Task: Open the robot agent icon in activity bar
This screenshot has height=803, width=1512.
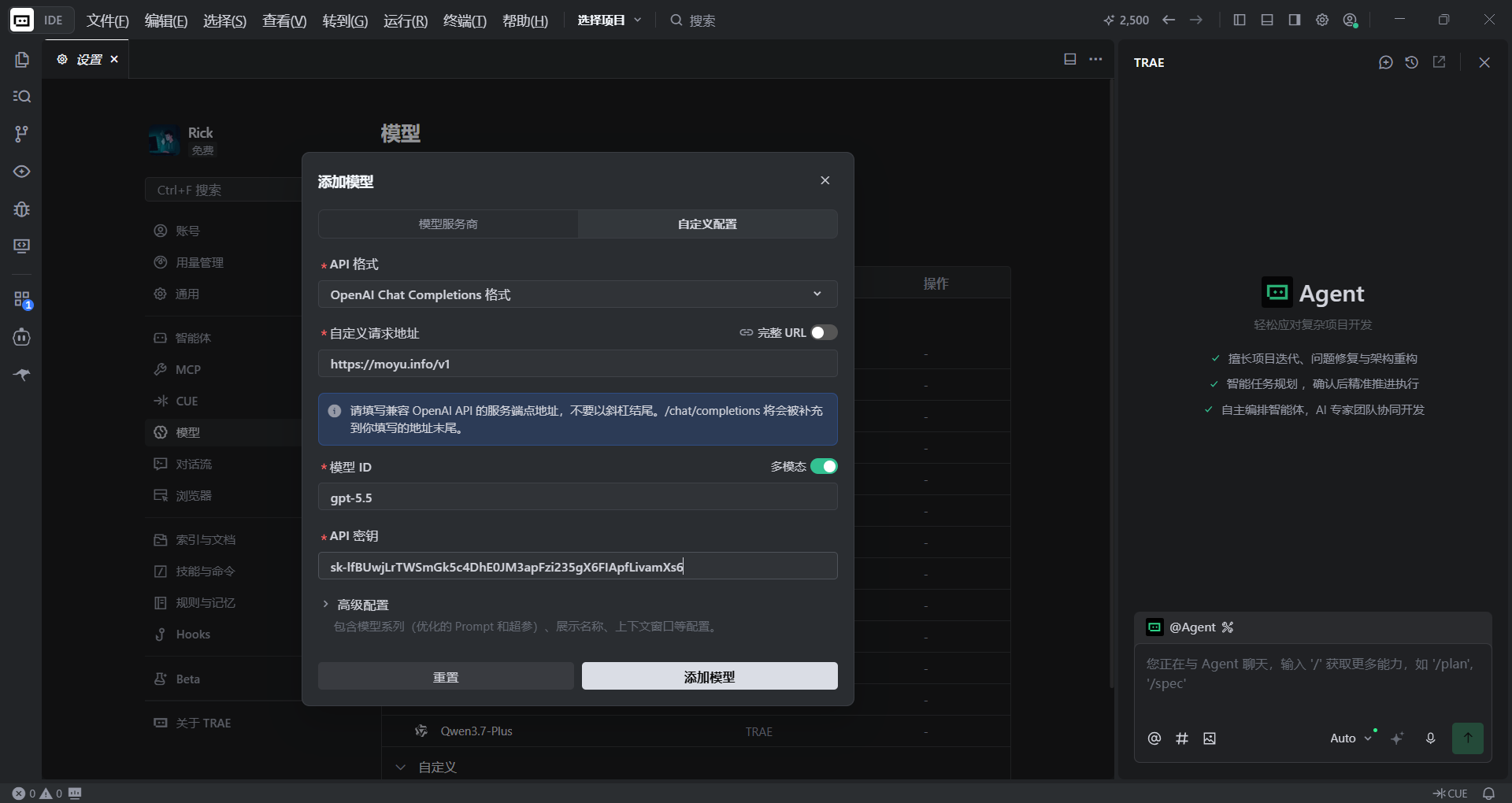Action: pyautogui.click(x=22, y=337)
